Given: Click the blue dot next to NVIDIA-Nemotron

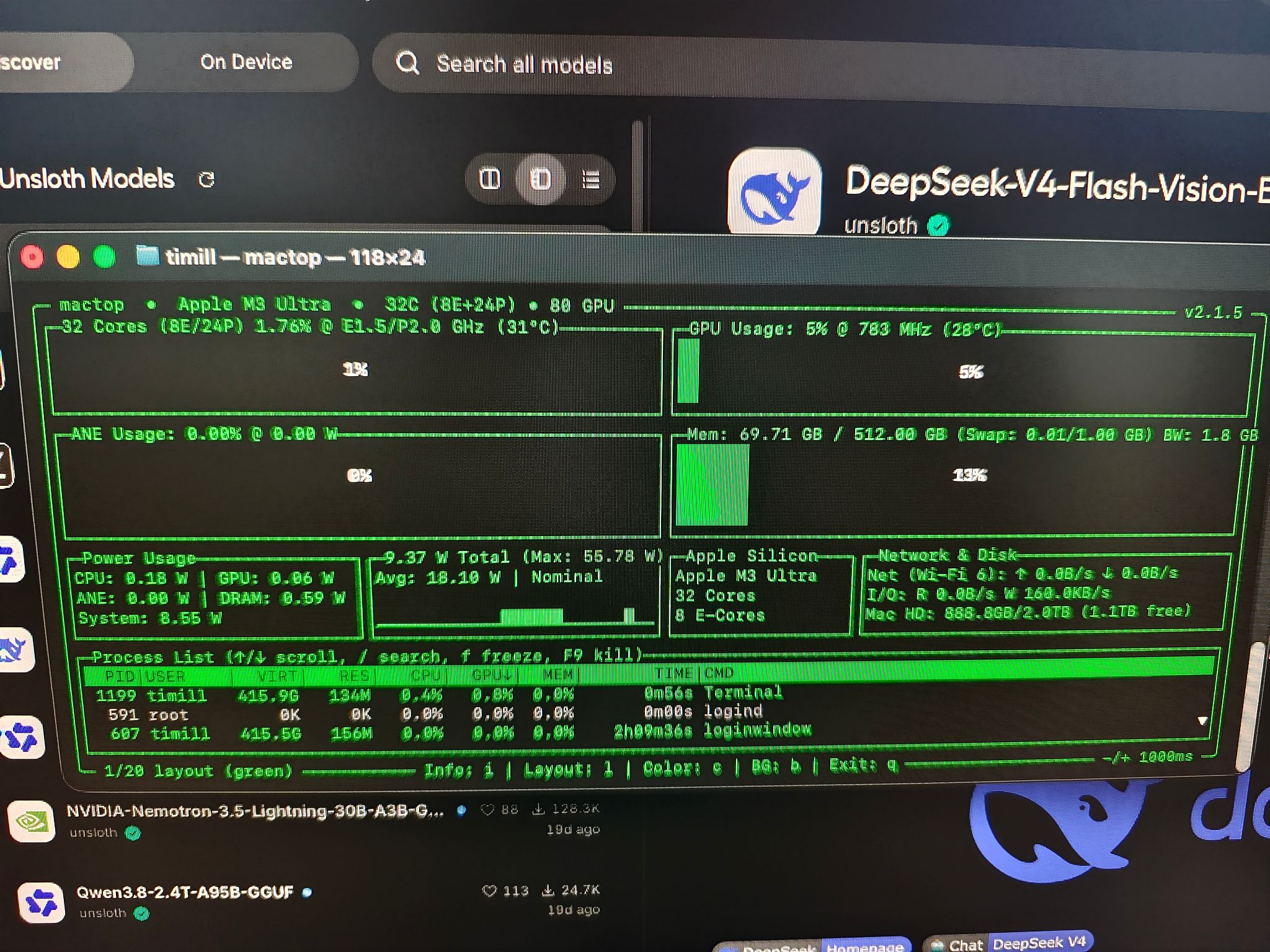Looking at the screenshot, I should point(461,810).
